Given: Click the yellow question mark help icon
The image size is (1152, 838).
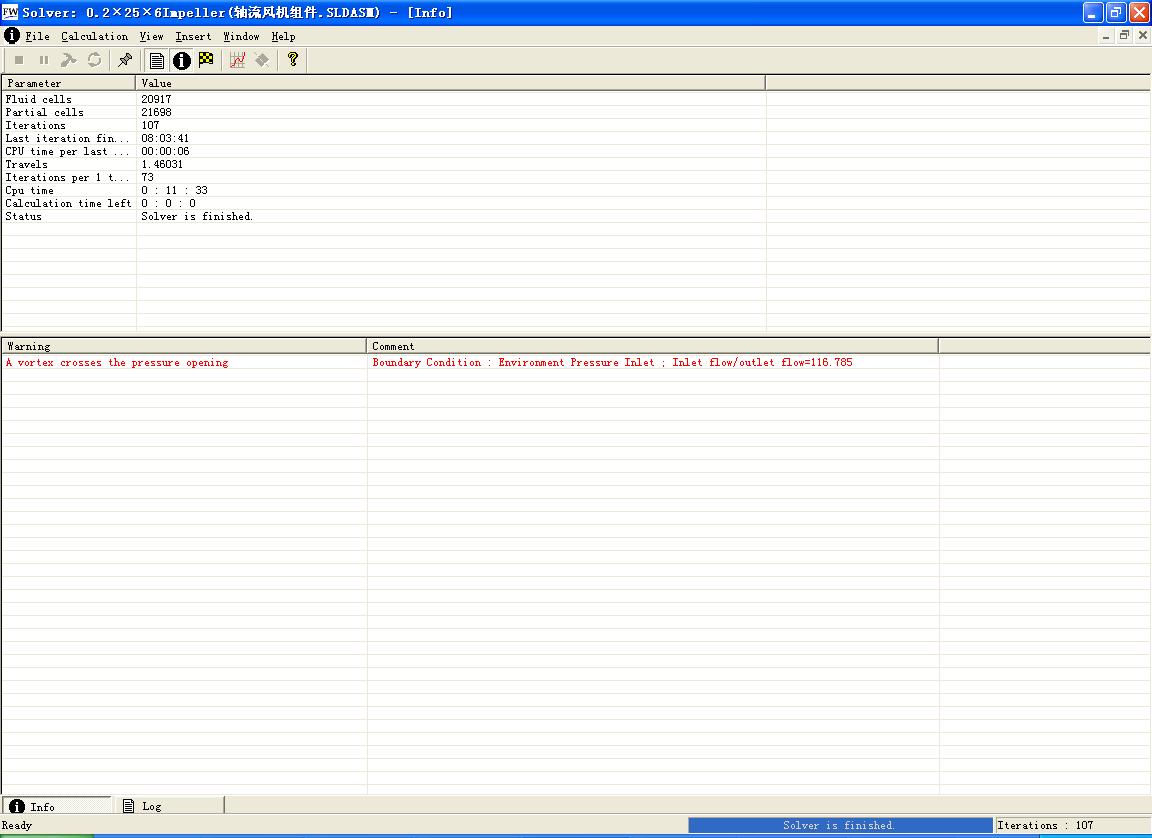Looking at the screenshot, I should tap(293, 60).
